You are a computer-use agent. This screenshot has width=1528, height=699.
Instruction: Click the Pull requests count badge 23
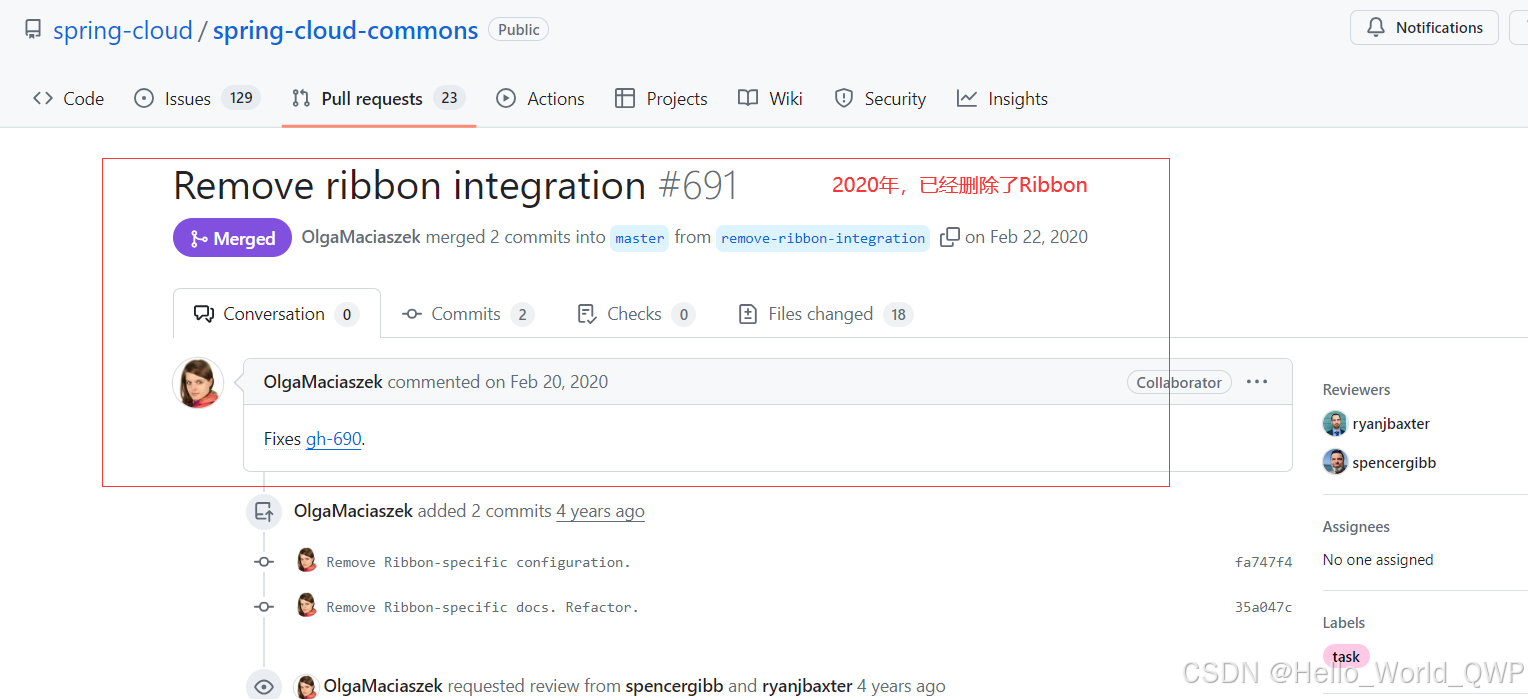coord(450,98)
